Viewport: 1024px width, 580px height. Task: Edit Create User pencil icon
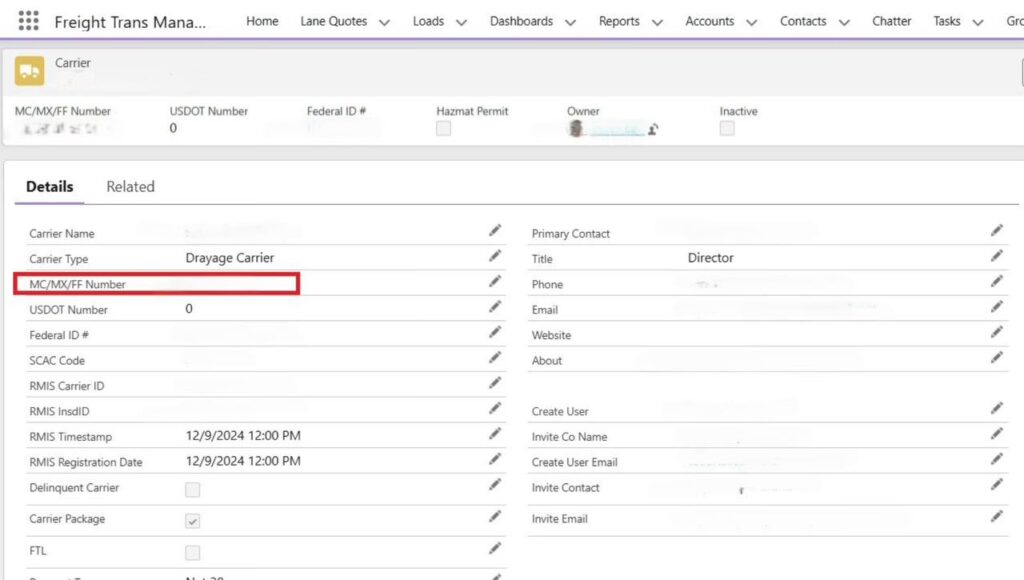[997, 409]
